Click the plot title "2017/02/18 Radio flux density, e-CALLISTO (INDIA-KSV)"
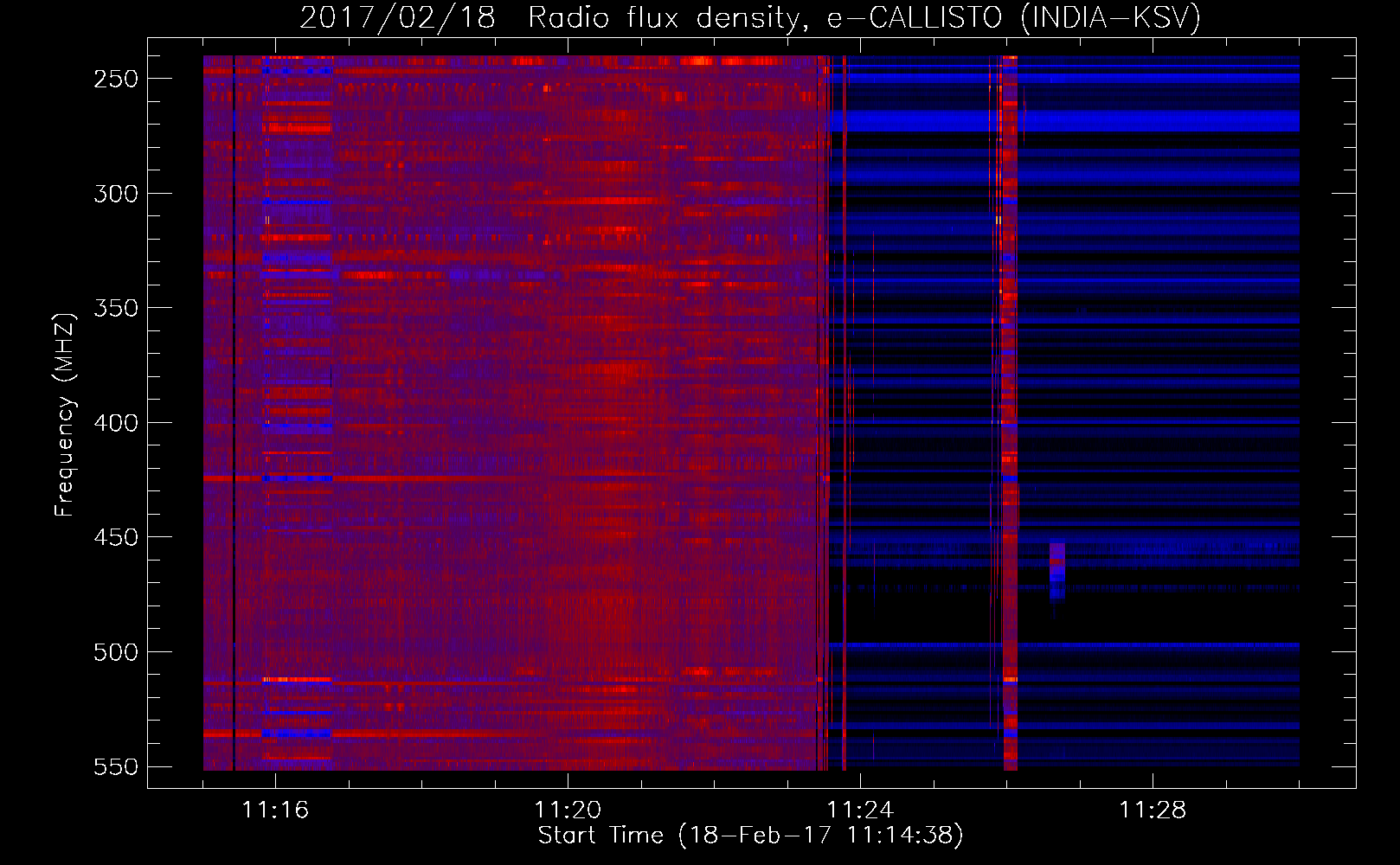This screenshot has width=1400, height=865. point(750,17)
